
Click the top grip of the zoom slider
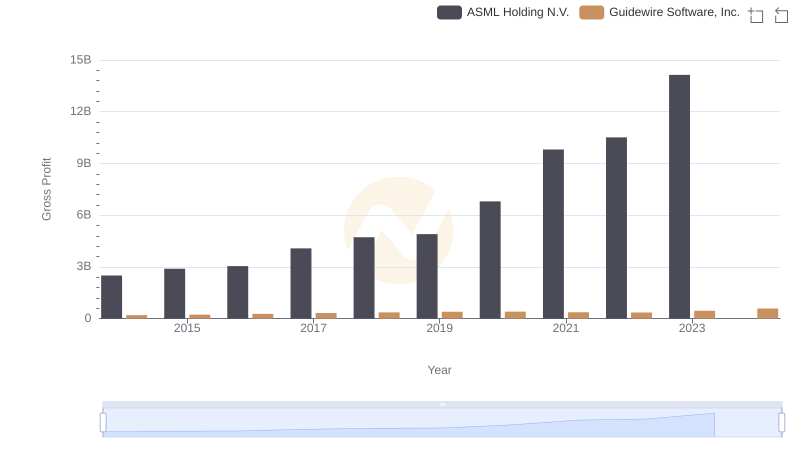442,404
